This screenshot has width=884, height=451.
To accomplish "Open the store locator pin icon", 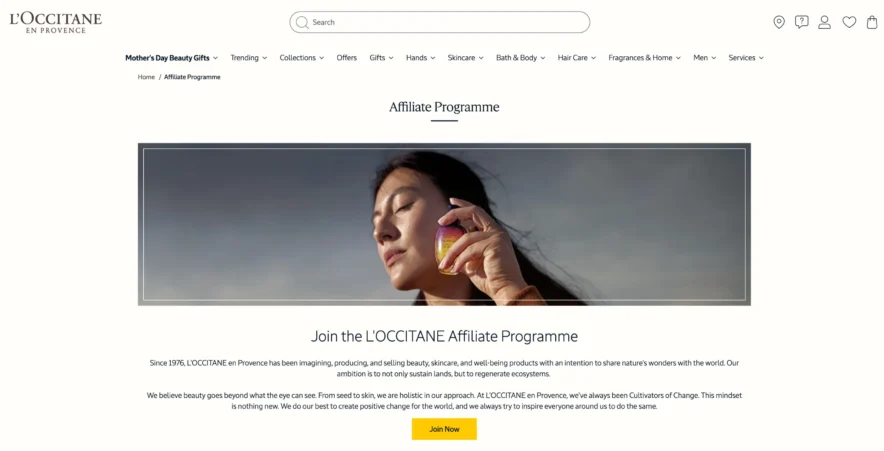I will [779, 23].
